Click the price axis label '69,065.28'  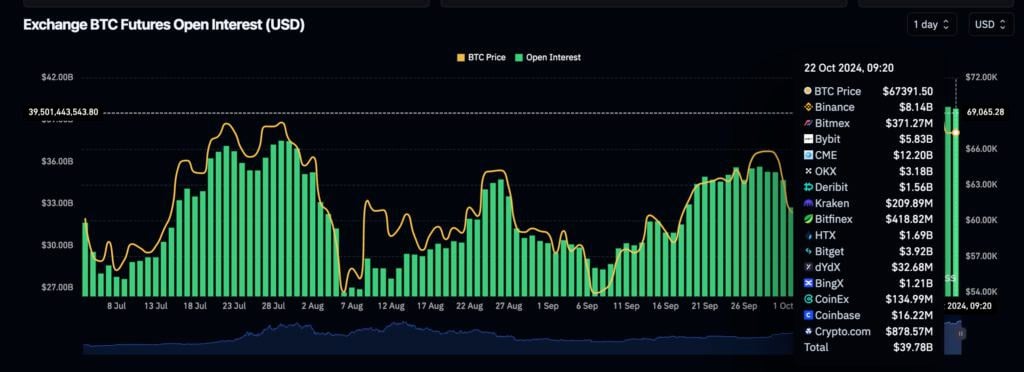click(x=985, y=112)
